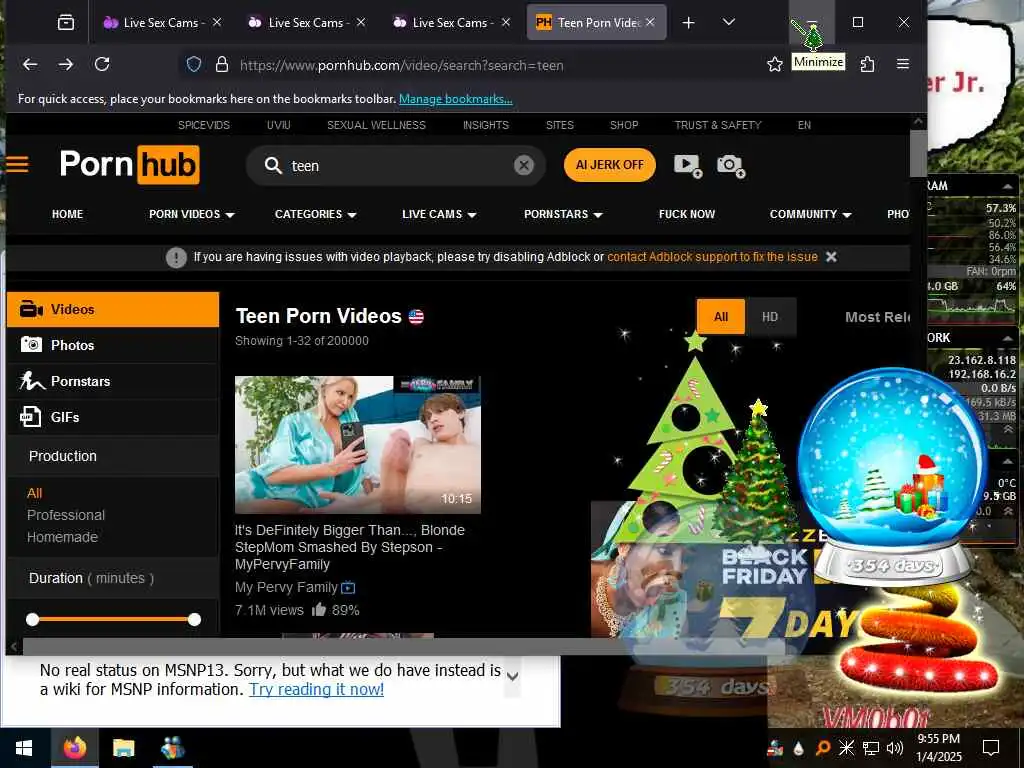Open the Videos sidebar section
Viewport: 1024px width, 768px height.
[x=113, y=310]
